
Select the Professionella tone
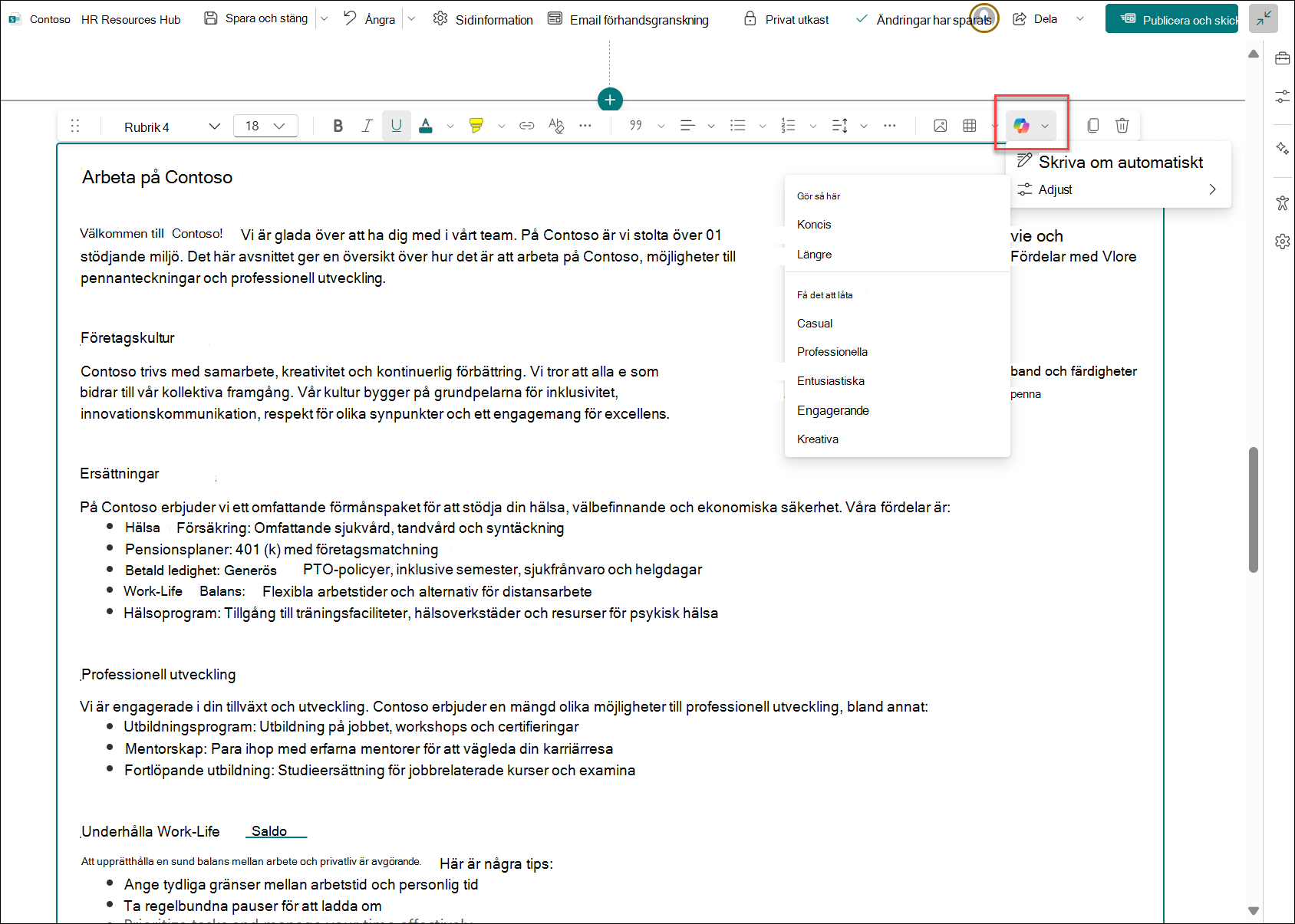point(897,352)
